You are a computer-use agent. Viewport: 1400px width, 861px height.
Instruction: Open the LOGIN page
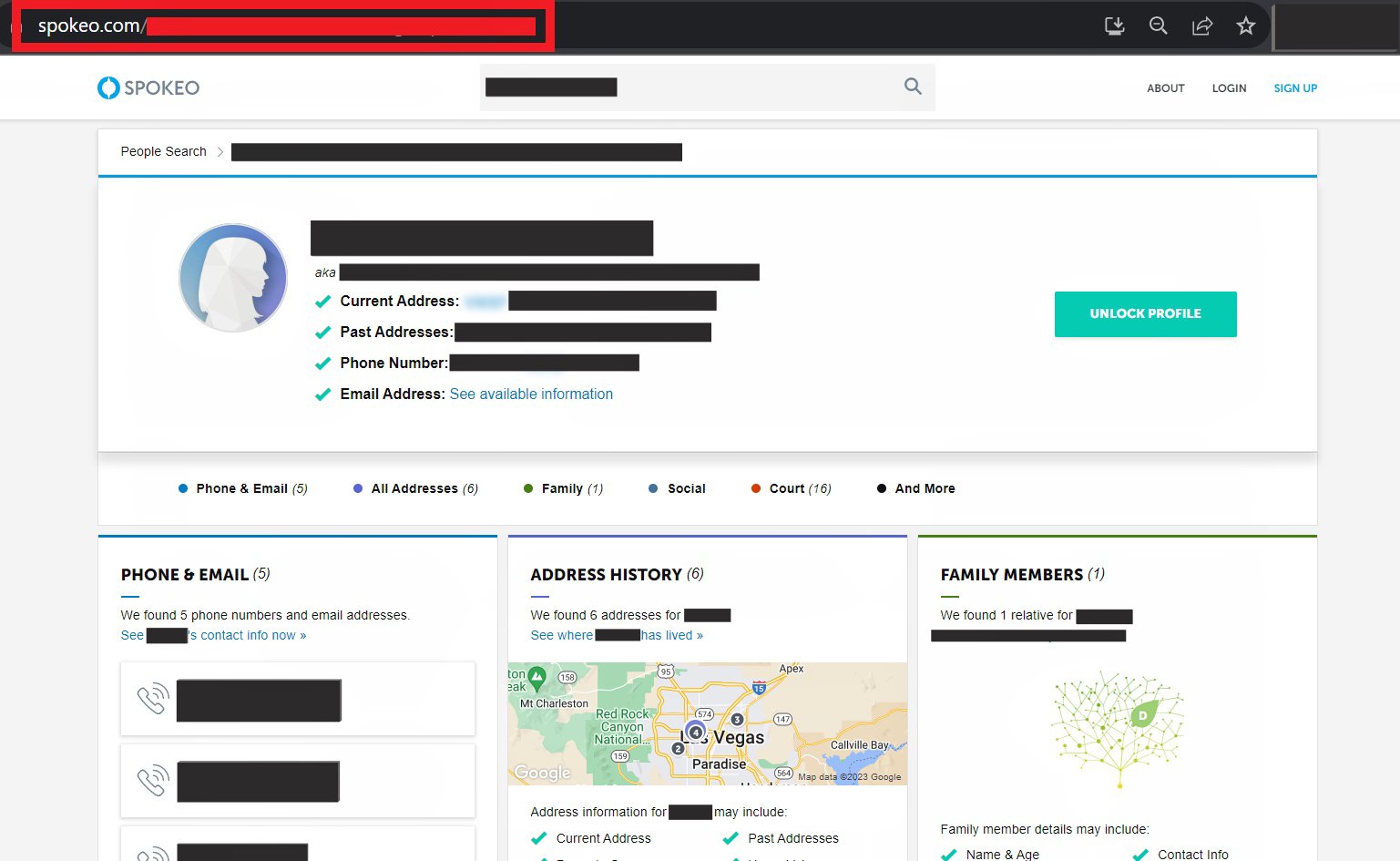pos(1229,88)
